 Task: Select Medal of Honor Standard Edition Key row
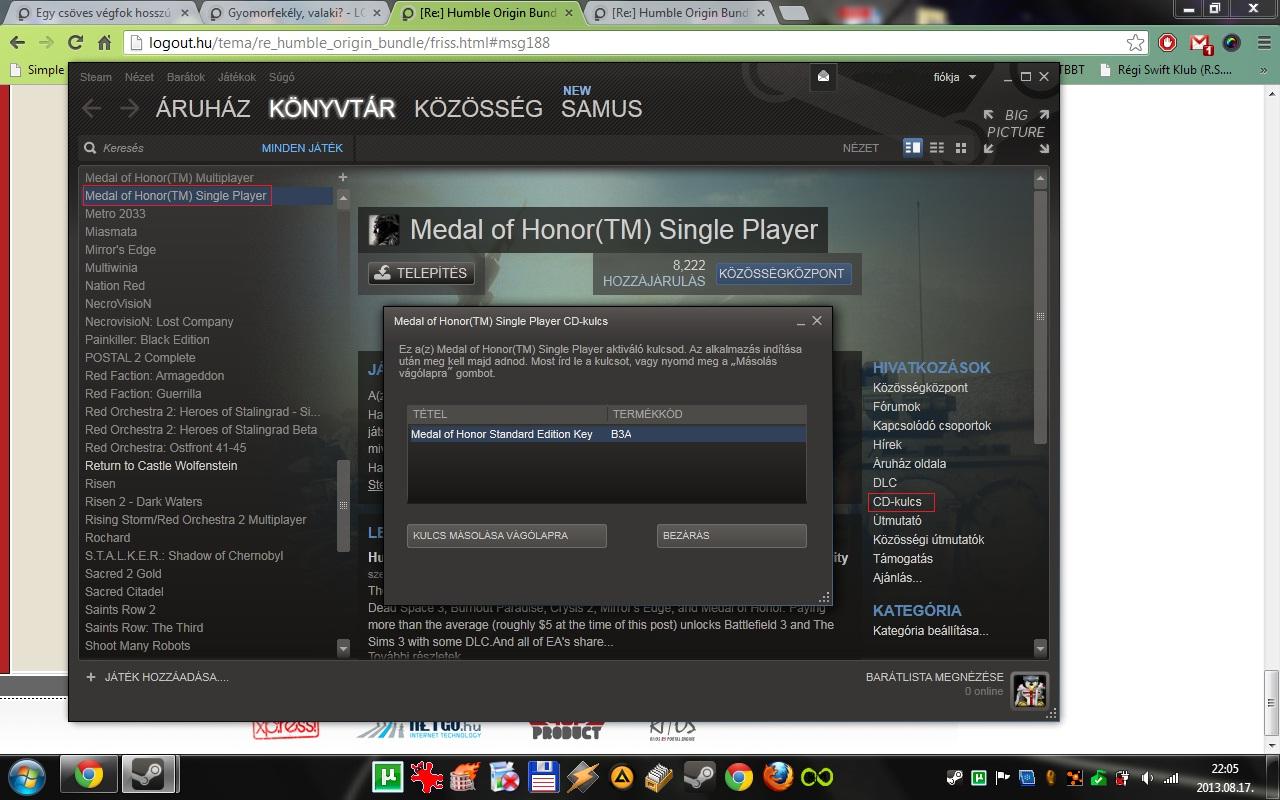(606, 434)
